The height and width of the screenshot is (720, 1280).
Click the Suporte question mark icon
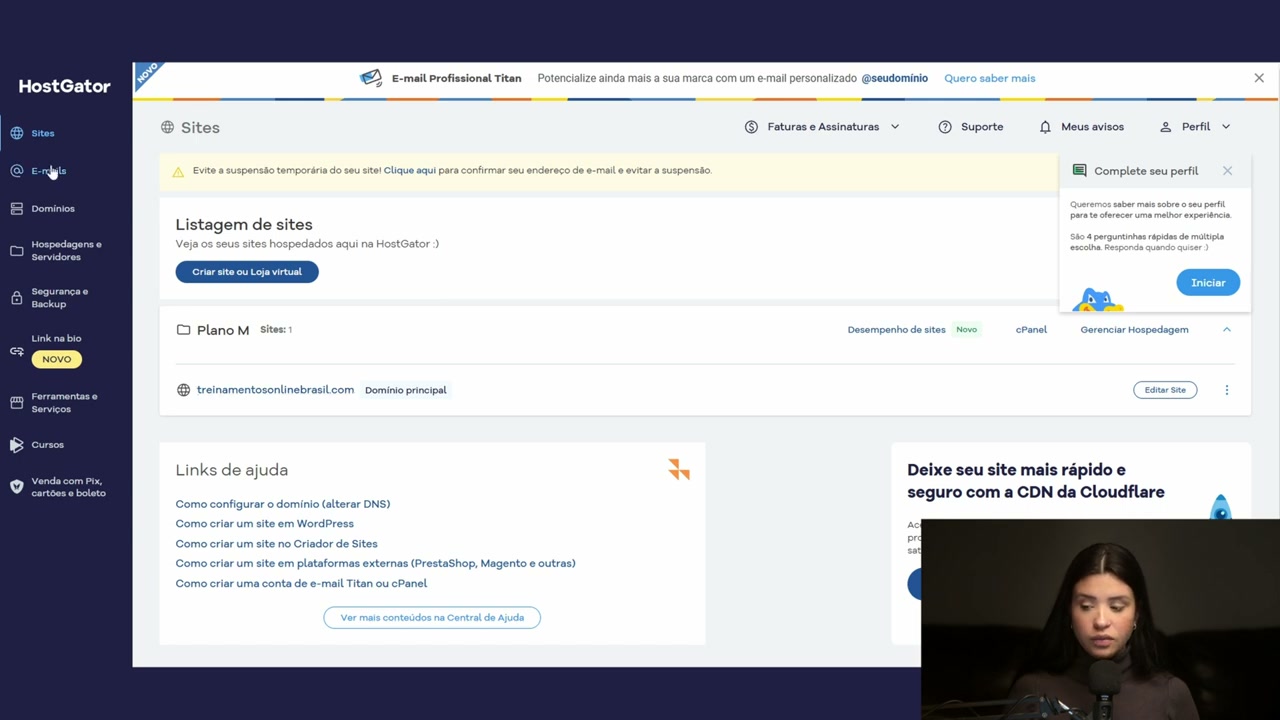pos(945,127)
